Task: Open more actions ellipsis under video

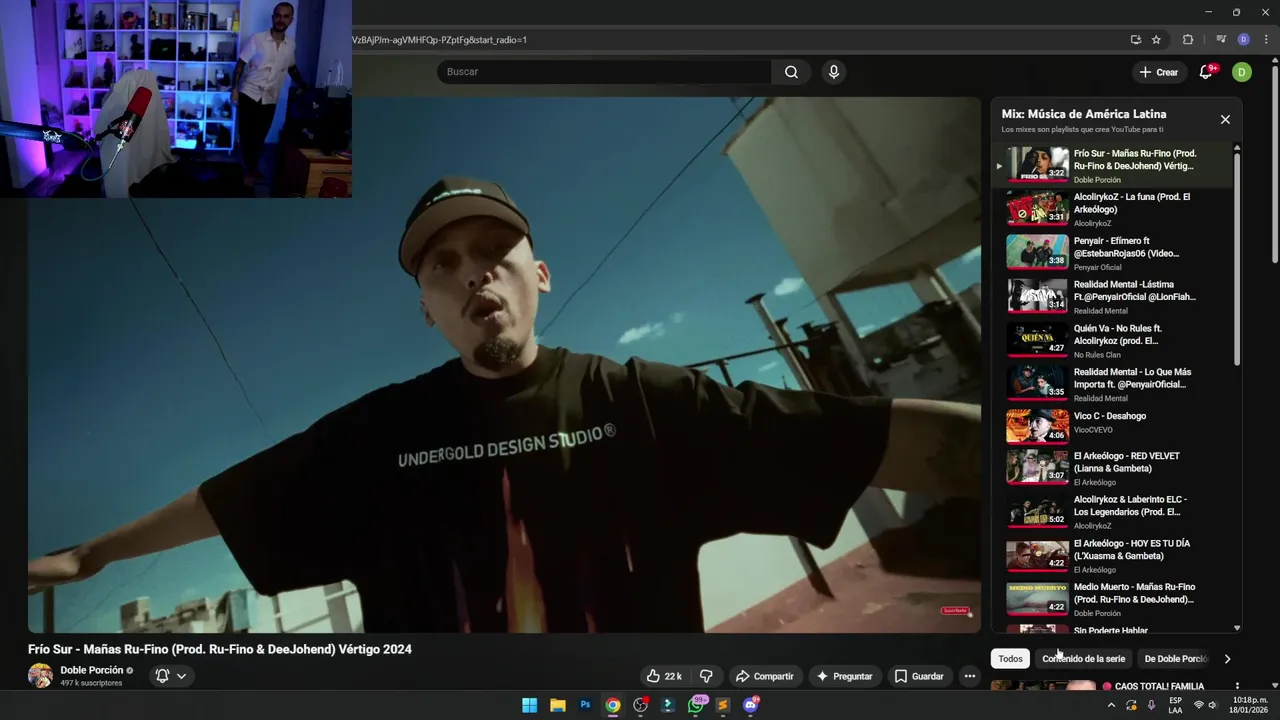Action: pos(969,676)
